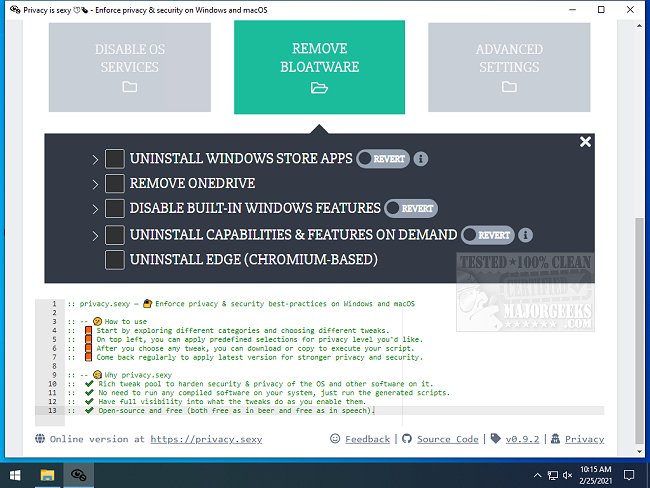Click the muted volume tray icon
The width and height of the screenshot is (650, 488).
coord(567,475)
